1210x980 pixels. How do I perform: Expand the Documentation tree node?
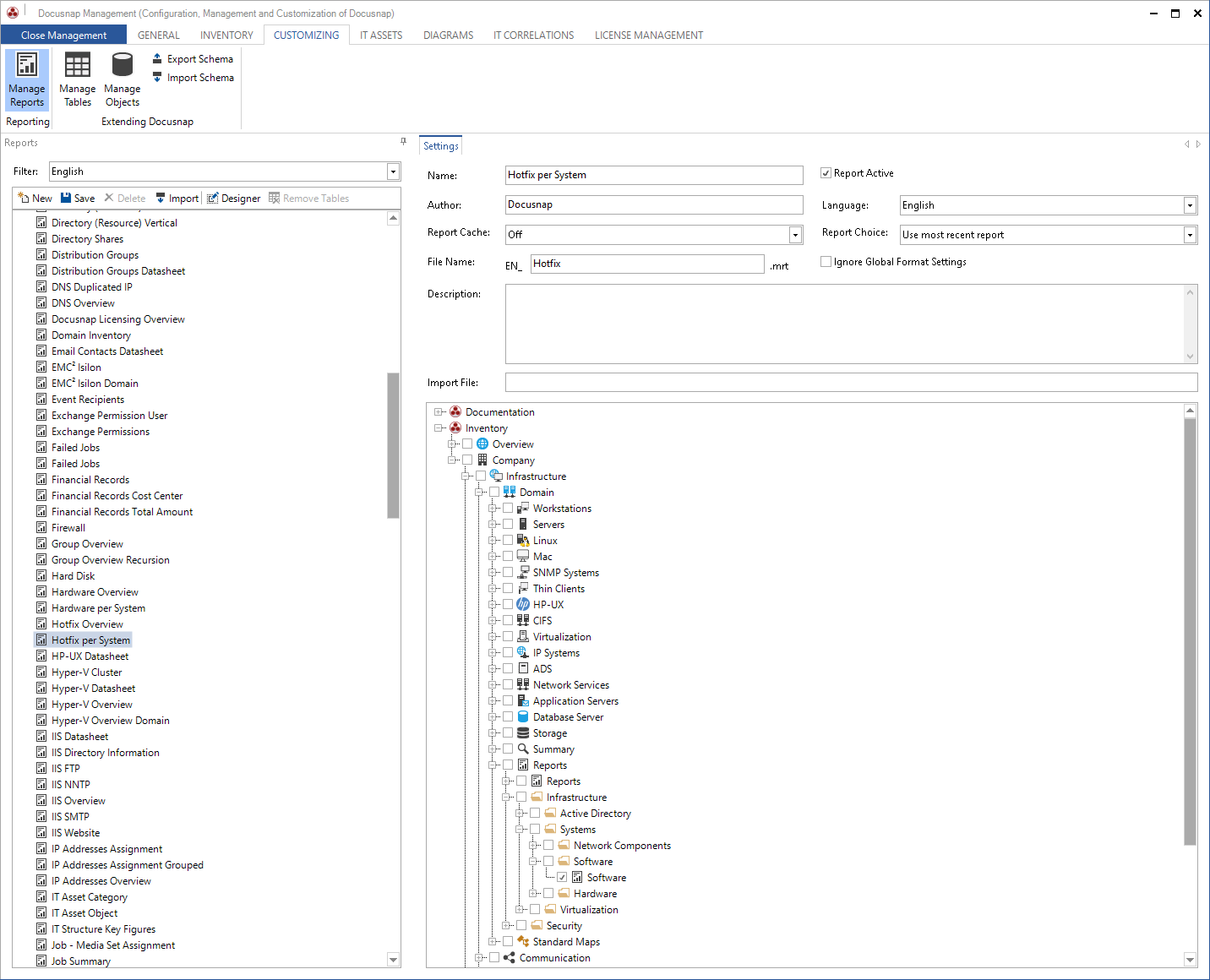click(439, 411)
